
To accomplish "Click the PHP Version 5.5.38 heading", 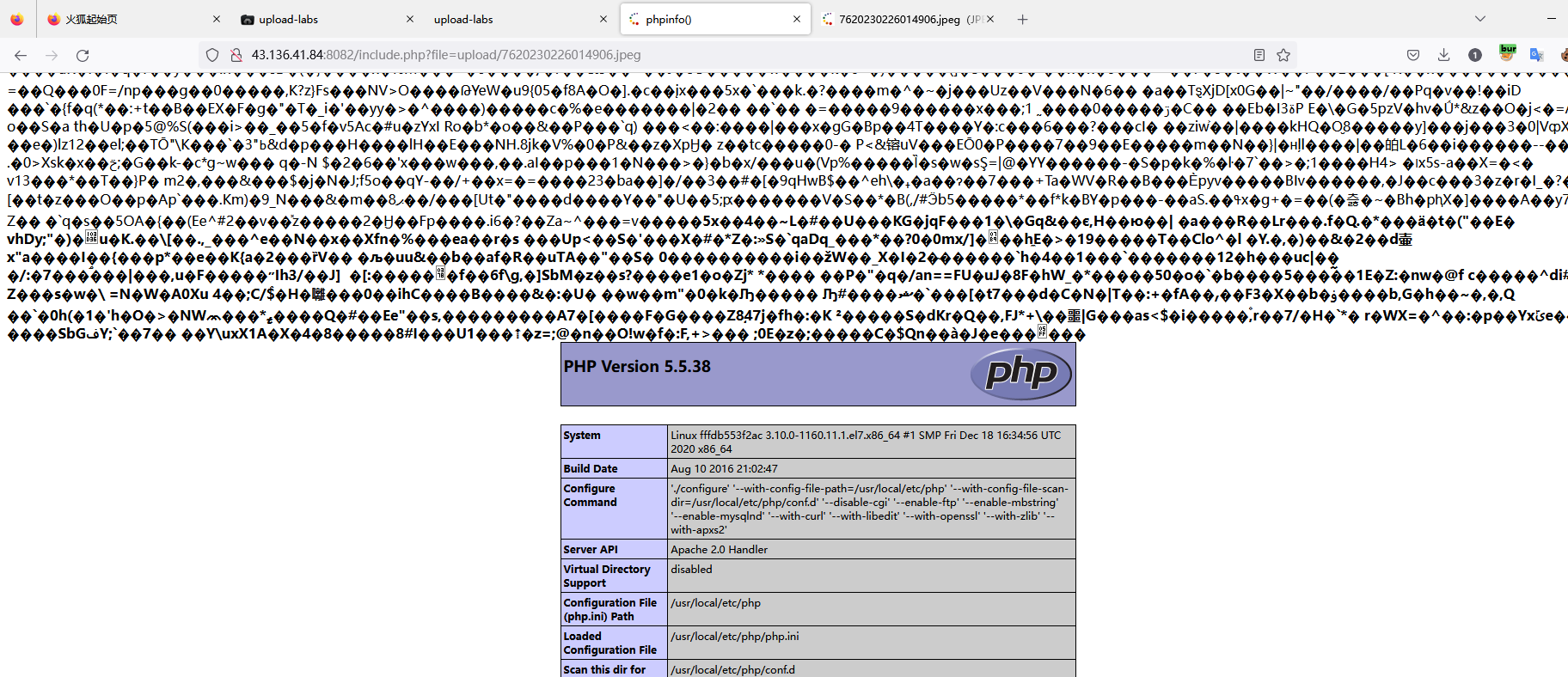I will (x=637, y=366).
